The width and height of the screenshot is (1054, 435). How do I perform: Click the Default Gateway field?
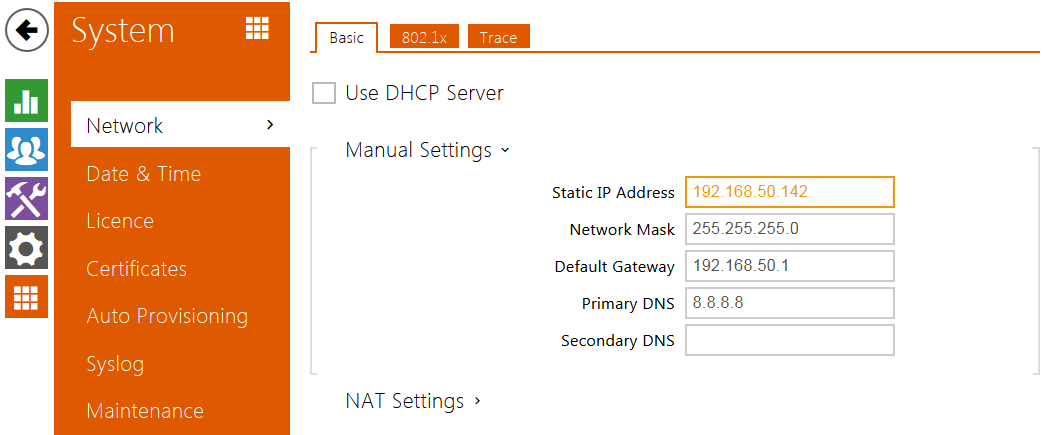click(790, 266)
